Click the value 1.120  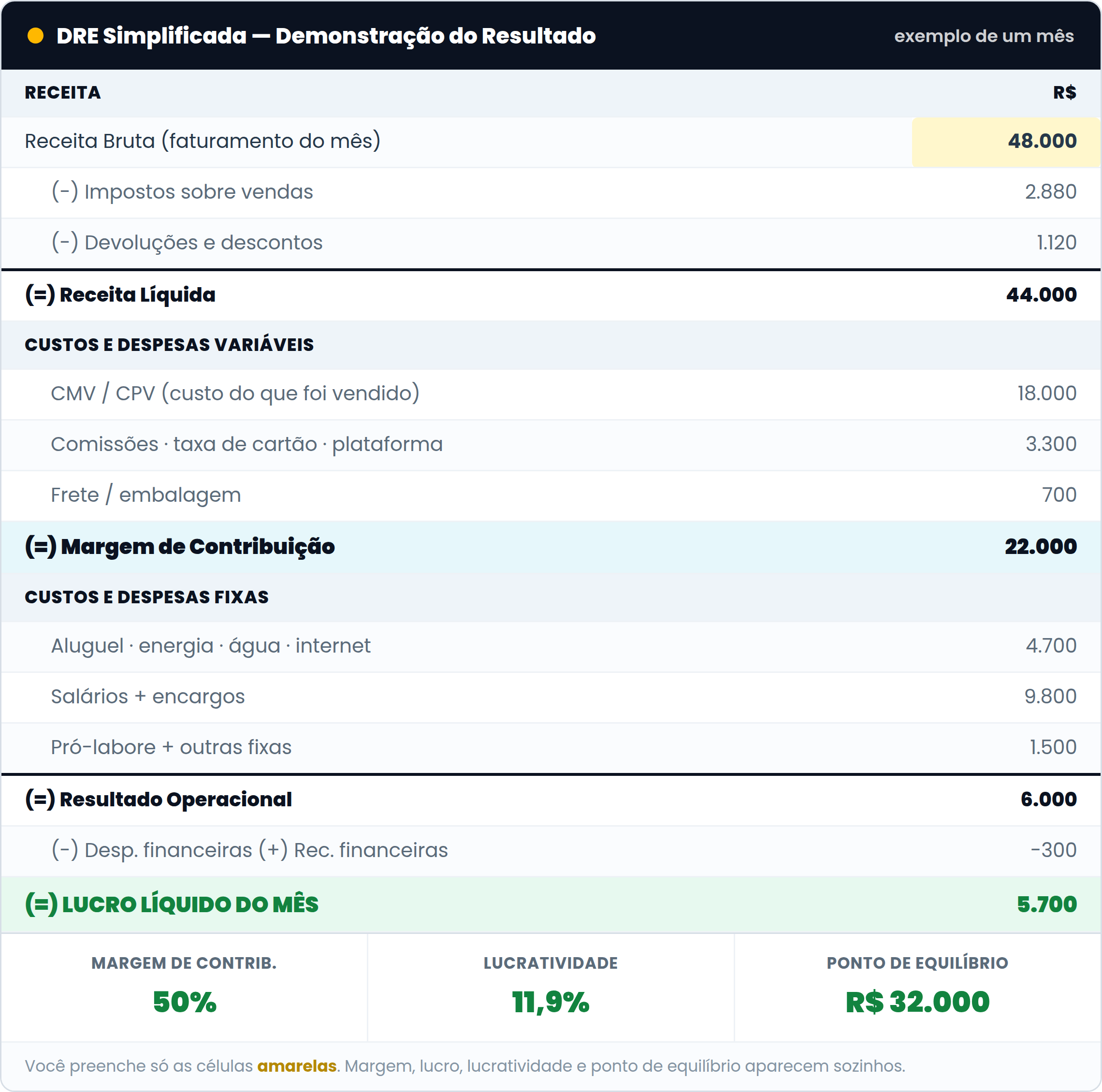(x=1057, y=243)
